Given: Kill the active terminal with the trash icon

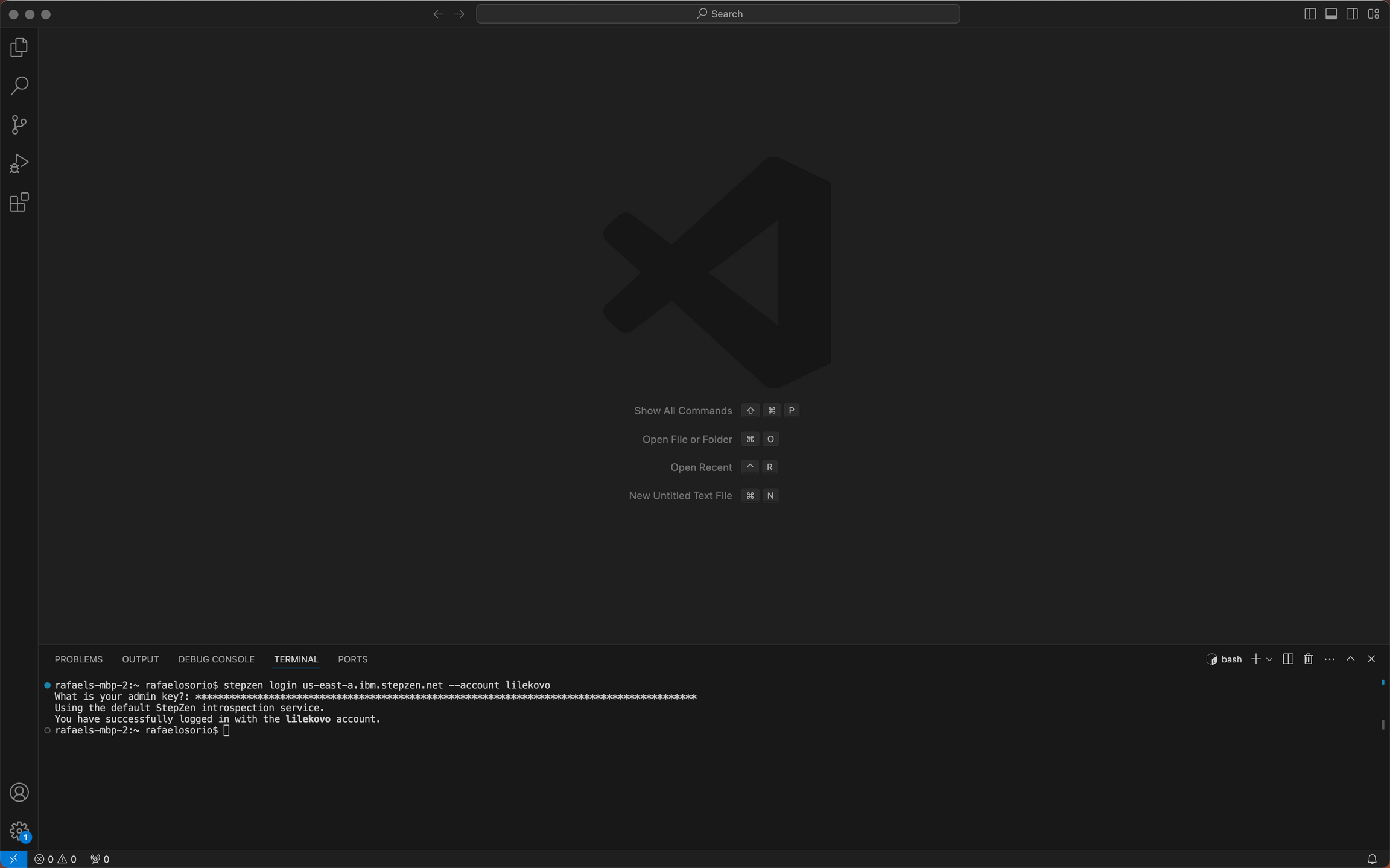Looking at the screenshot, I should pyautogui.click(x=1307, y=659).
